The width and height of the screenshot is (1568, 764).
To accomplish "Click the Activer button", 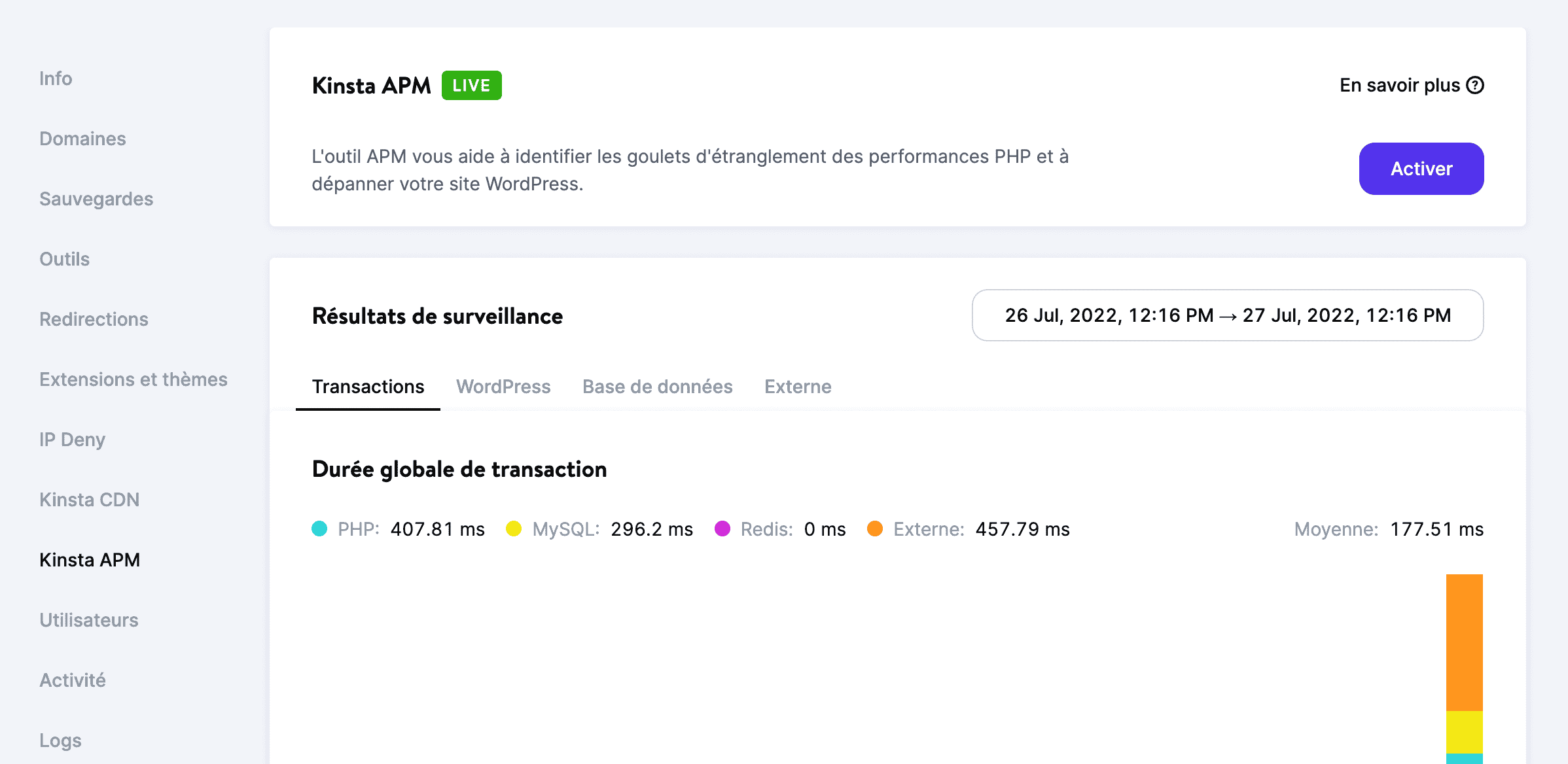I will coord(1421,168).
